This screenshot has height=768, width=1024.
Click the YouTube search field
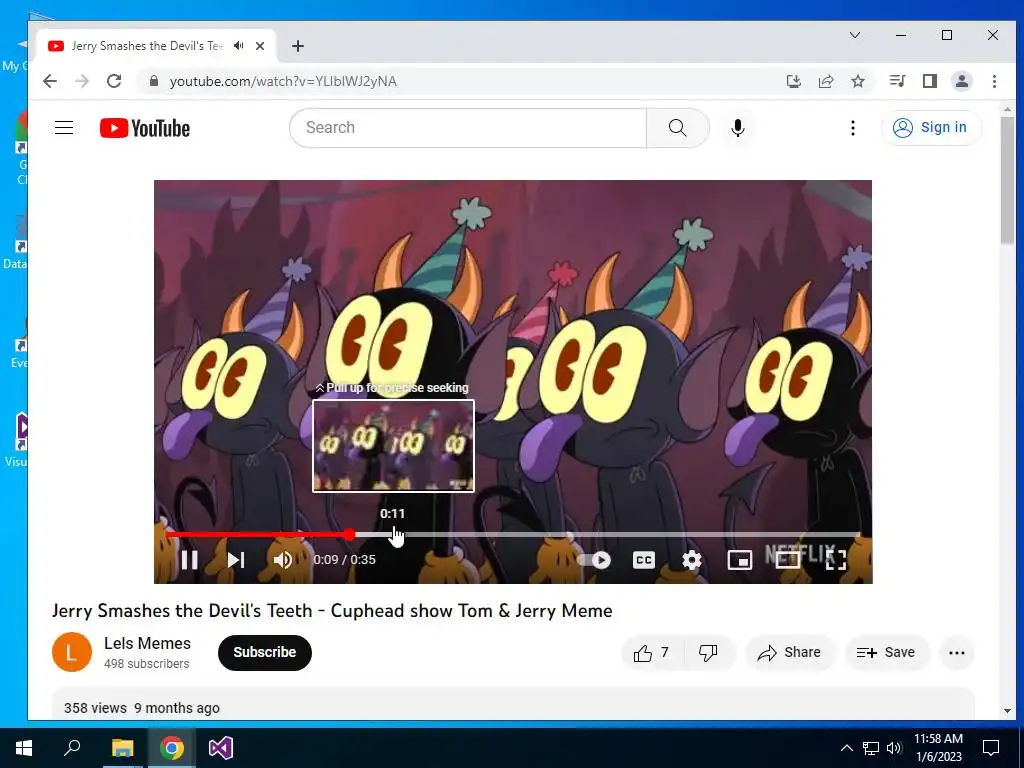click(x=468, y=128)
